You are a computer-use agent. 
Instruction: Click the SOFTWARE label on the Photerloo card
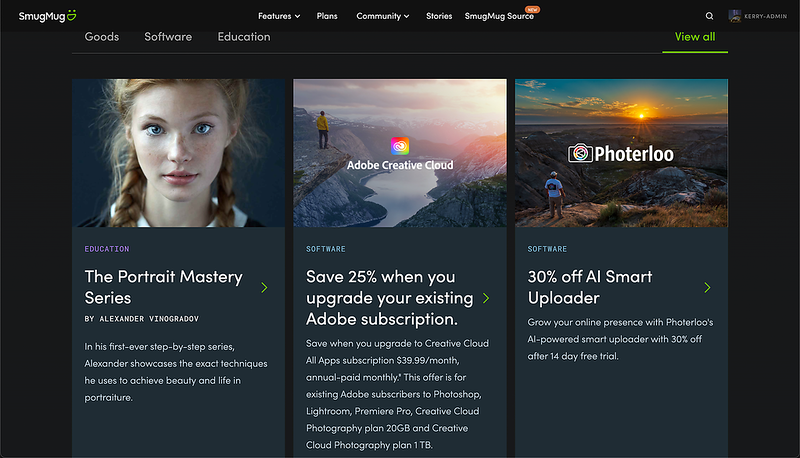pyautogui.click(x=547, y=249)
